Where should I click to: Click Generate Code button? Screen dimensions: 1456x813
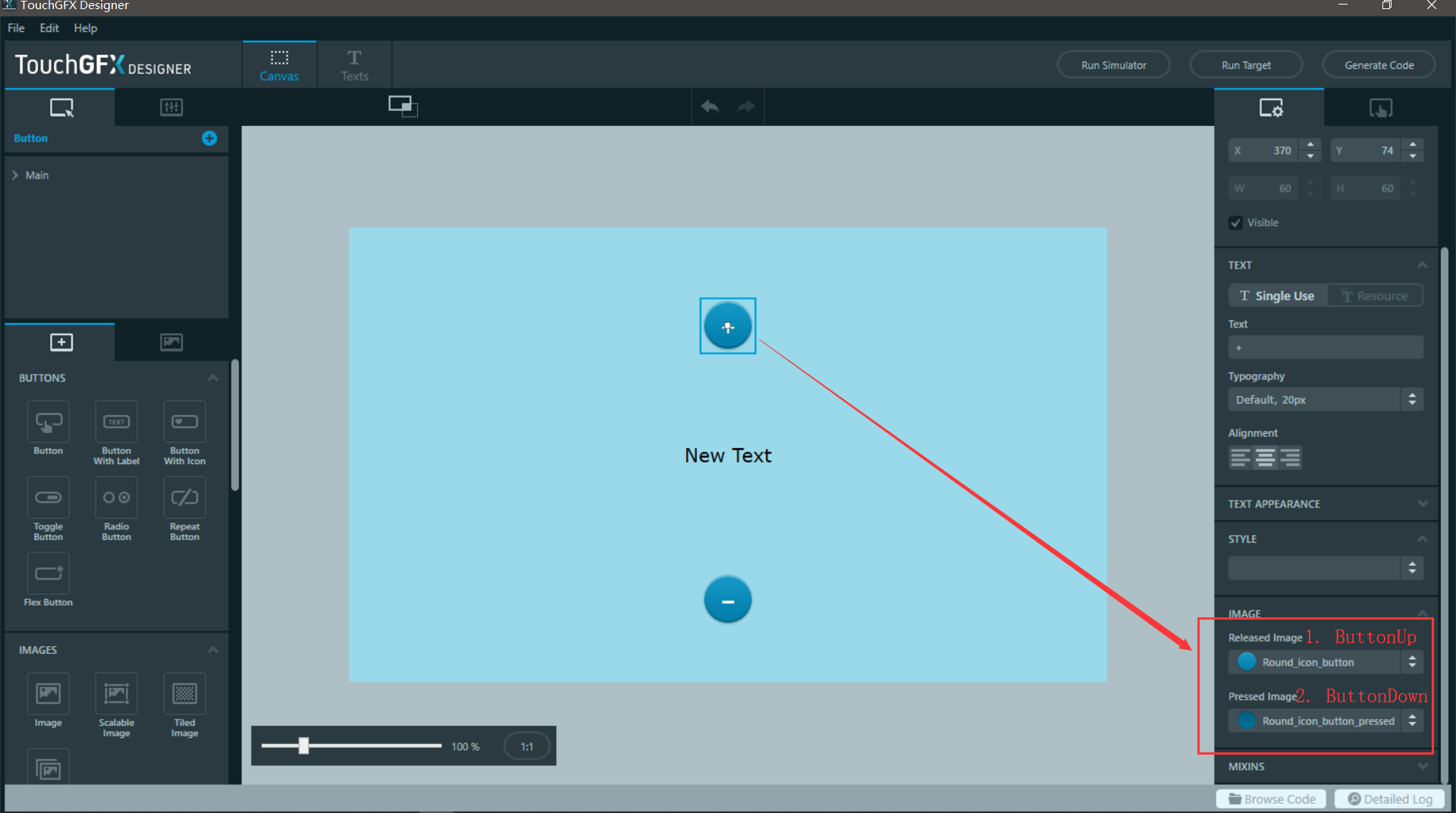click(x=1379, y=65)
